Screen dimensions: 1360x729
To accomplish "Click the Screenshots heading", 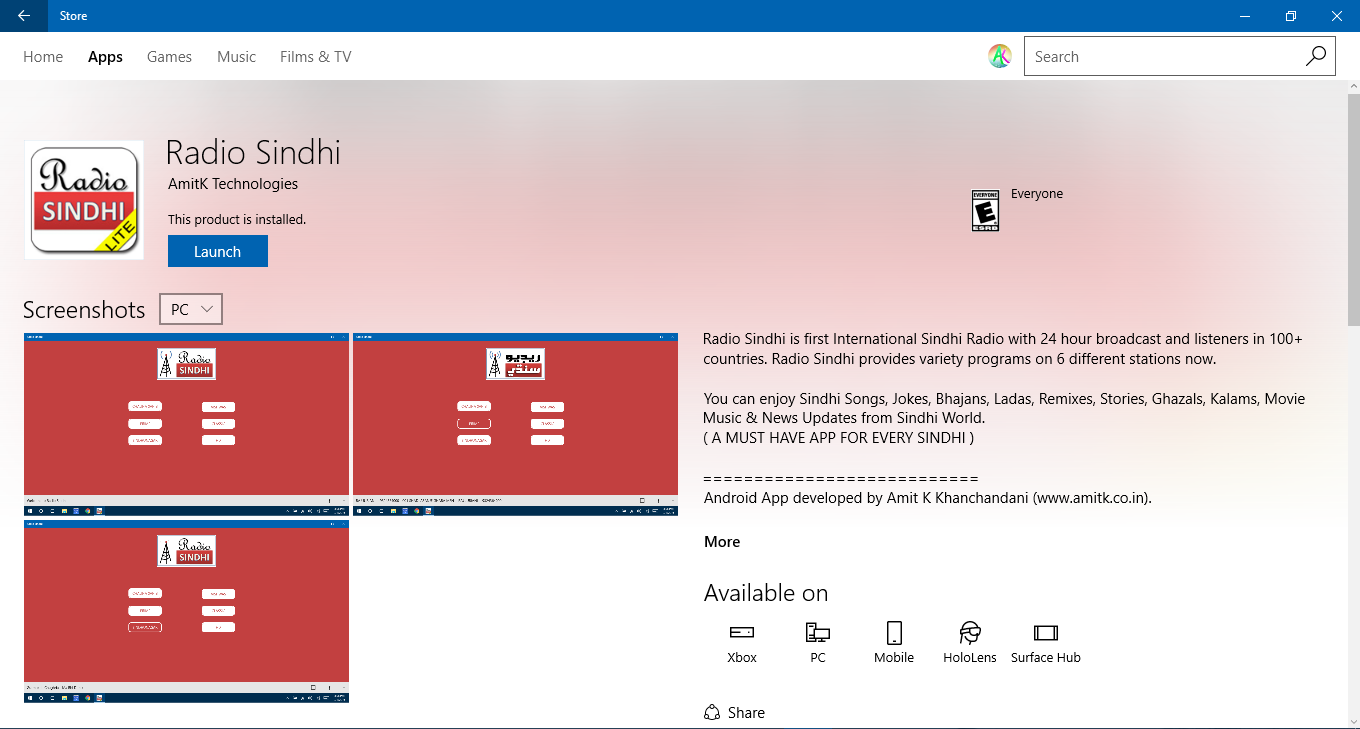I will point(84,310).
